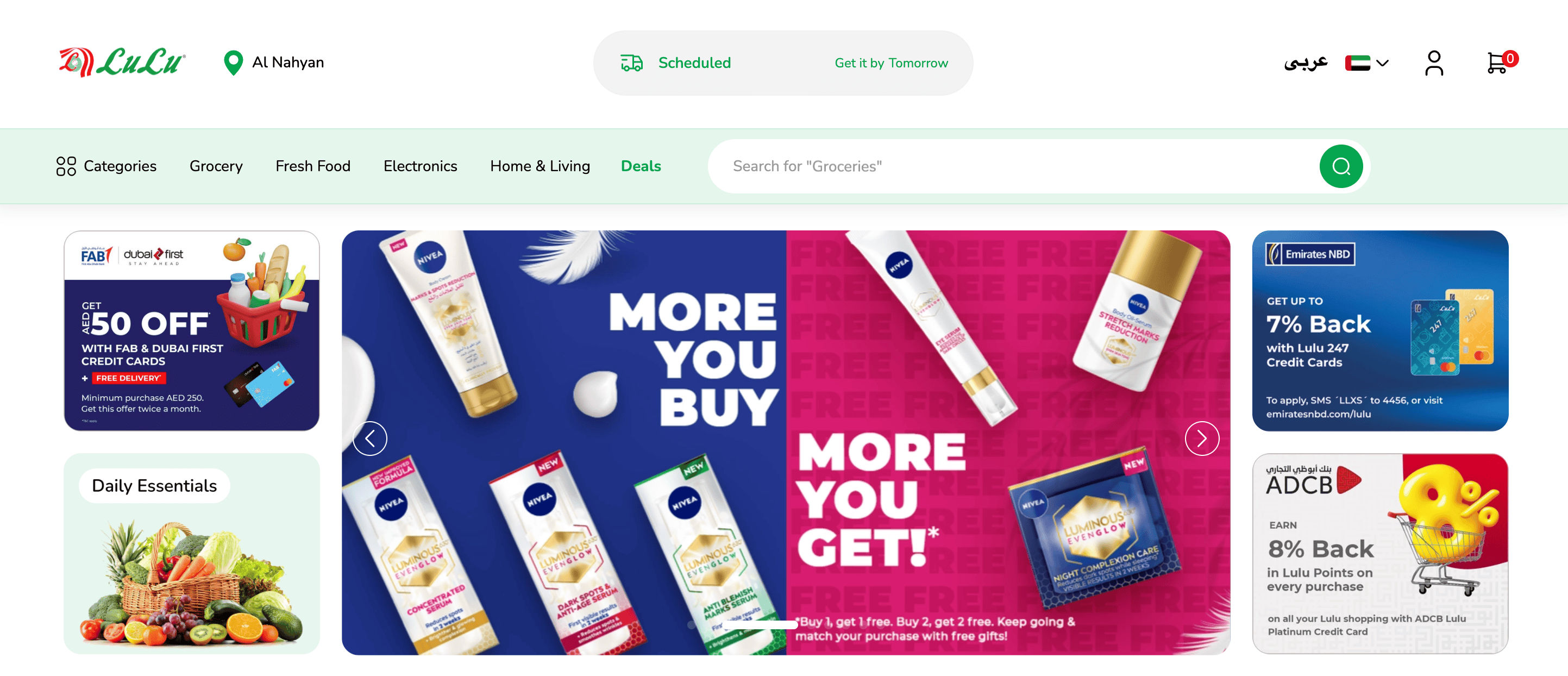Open Al Nahyan location selector
The width and height of the screenshot is (1568, 676).
(x=288, y=62)
